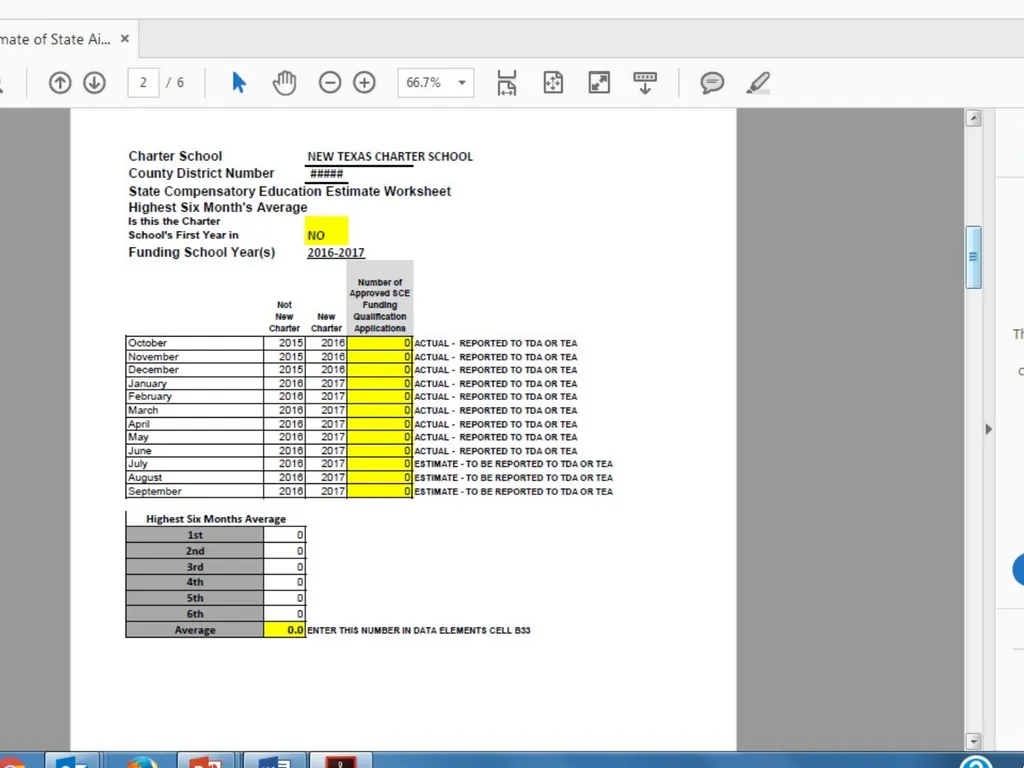Click the yellow applications cell for July
This screenshot has height=768, width=1024.
pos(379,464)
